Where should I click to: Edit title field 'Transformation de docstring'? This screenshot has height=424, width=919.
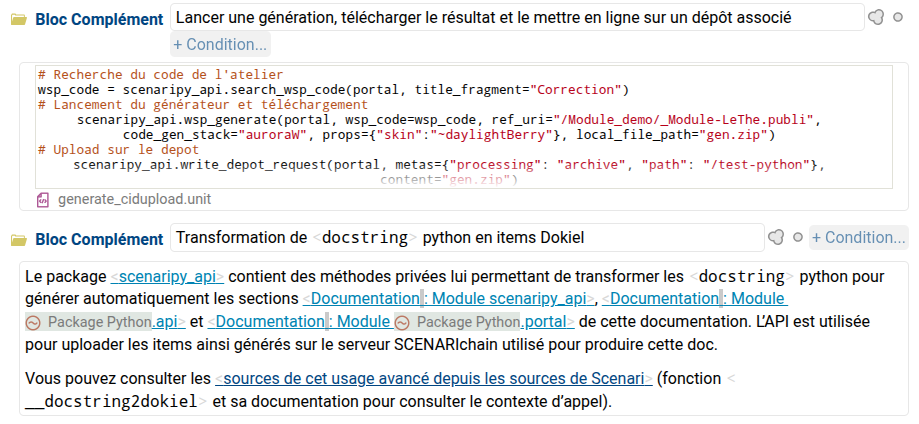(x=465, y=238)
